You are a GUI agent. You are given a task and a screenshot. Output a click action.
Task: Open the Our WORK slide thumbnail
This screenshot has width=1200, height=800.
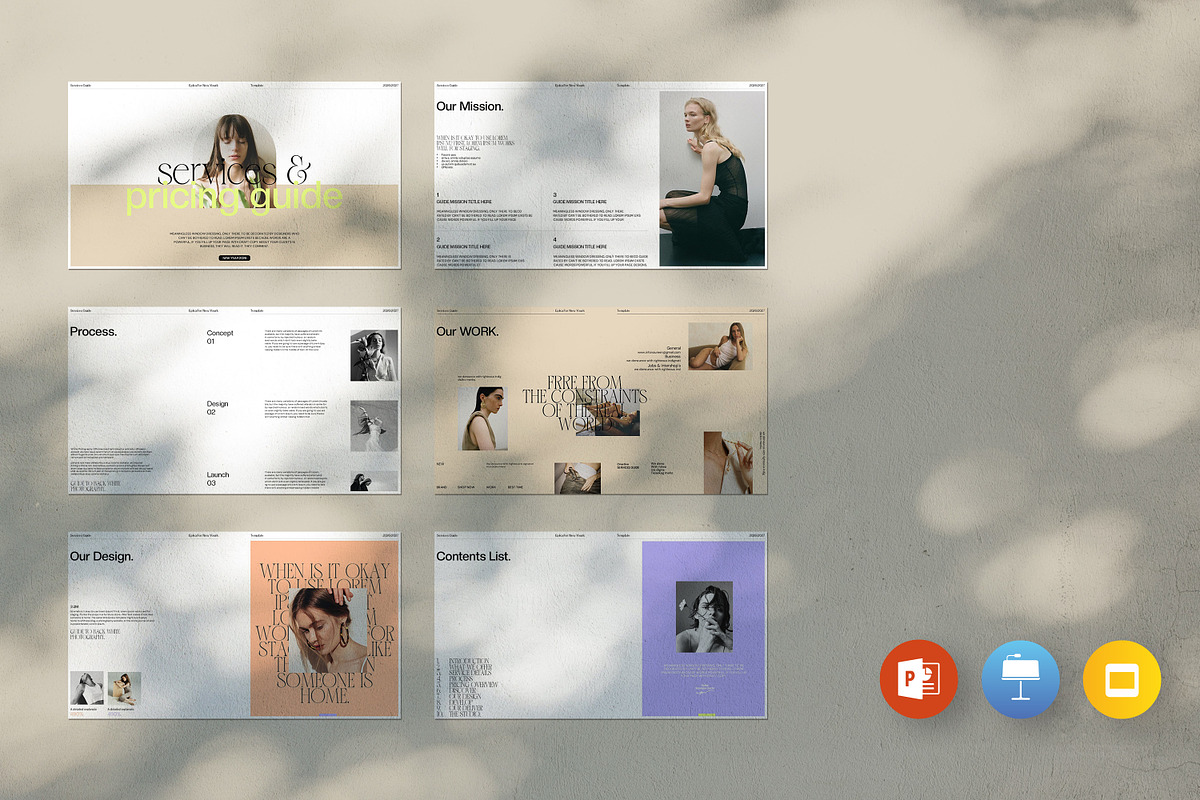coord(600,400)
